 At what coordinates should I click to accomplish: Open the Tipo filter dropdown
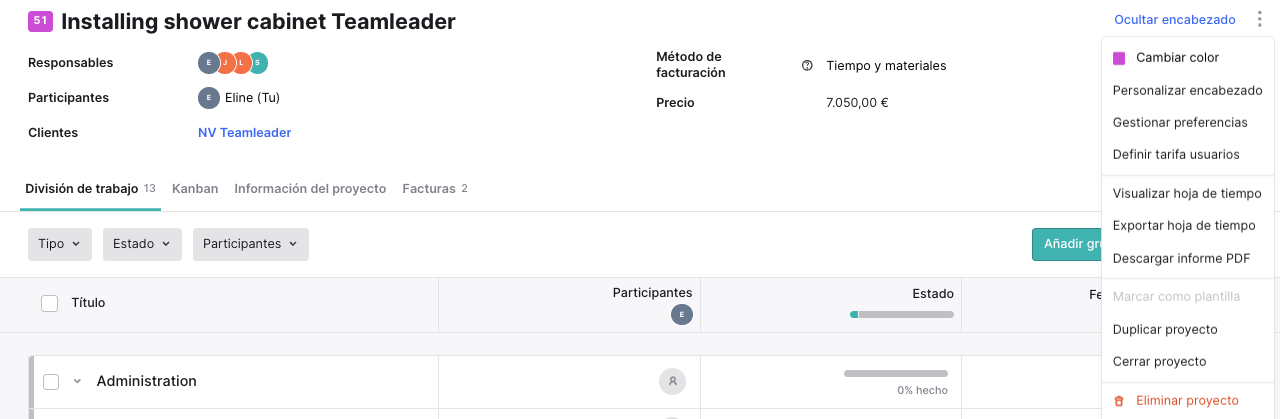60,244
